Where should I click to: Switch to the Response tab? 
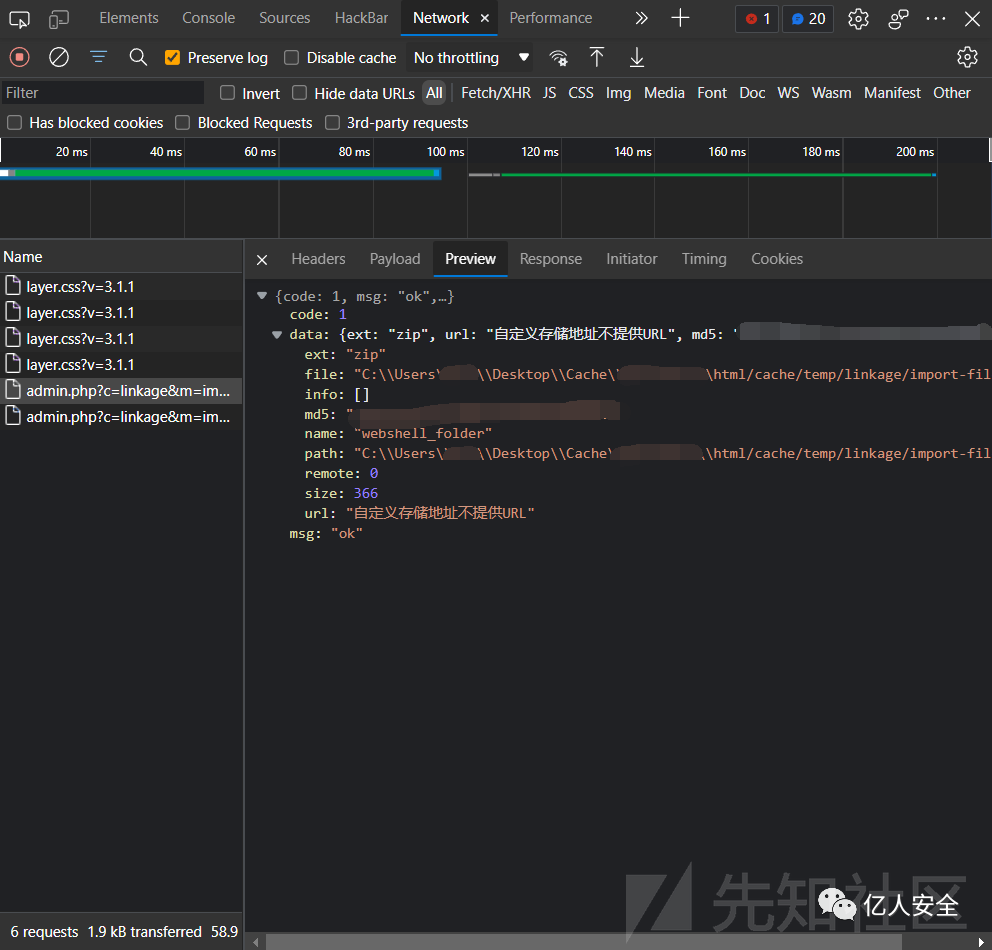550,259
